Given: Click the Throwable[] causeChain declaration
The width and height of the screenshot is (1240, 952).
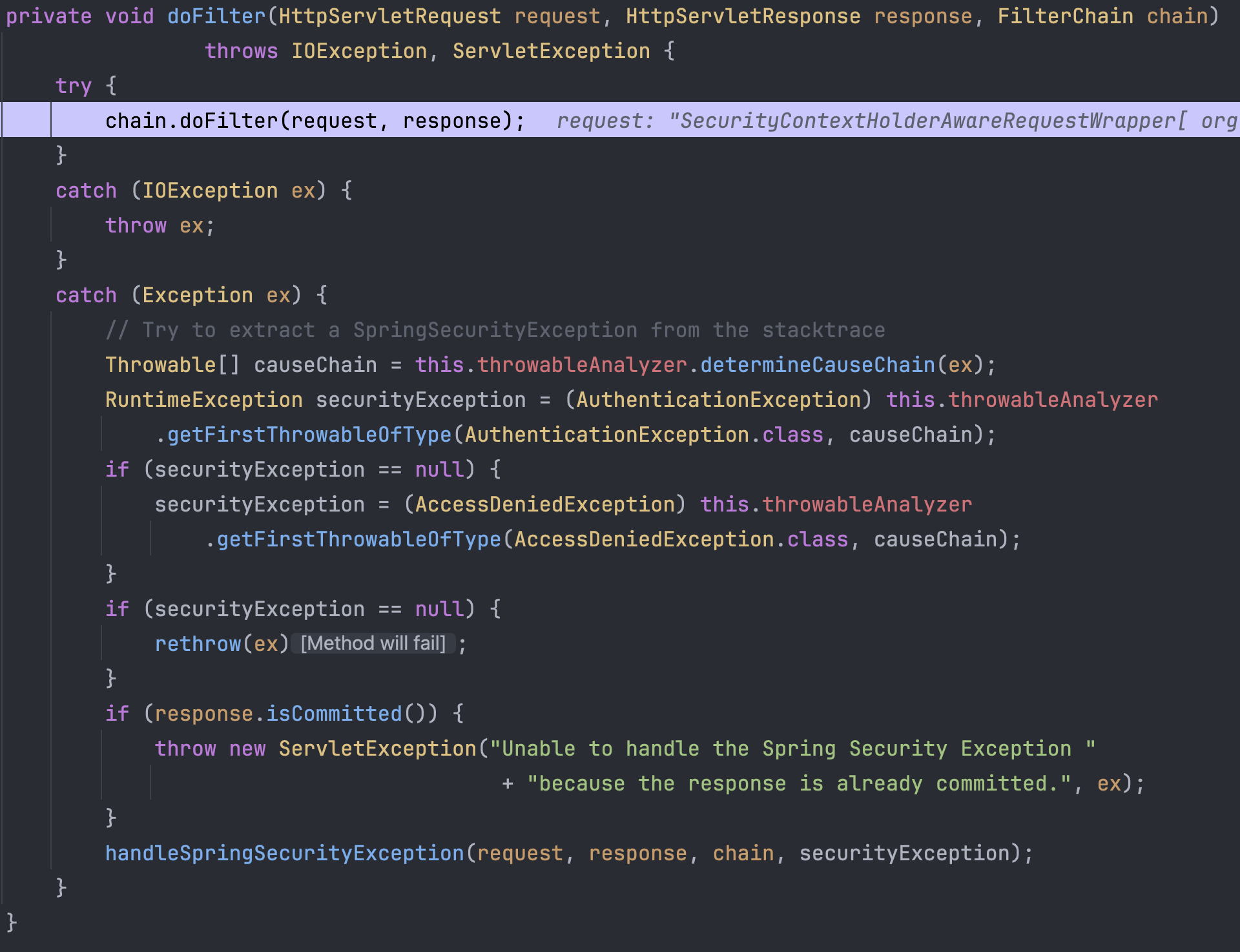Looking at the screenshot, I should click(x=241, y=365).
